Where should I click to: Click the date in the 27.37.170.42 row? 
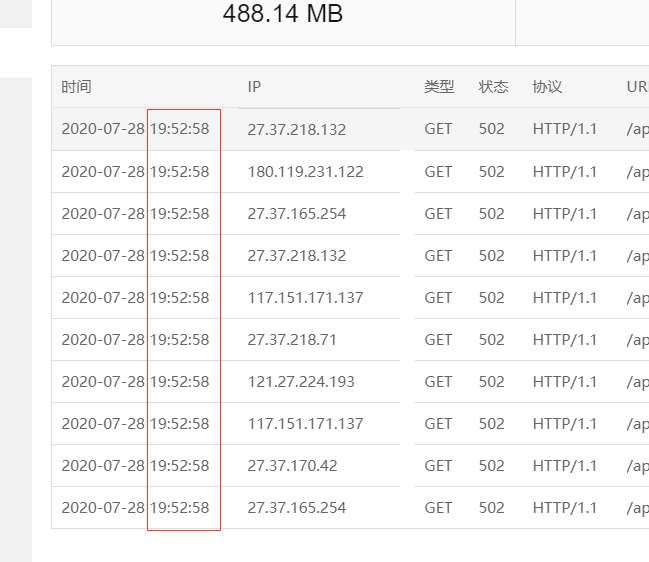coord(103,466)
